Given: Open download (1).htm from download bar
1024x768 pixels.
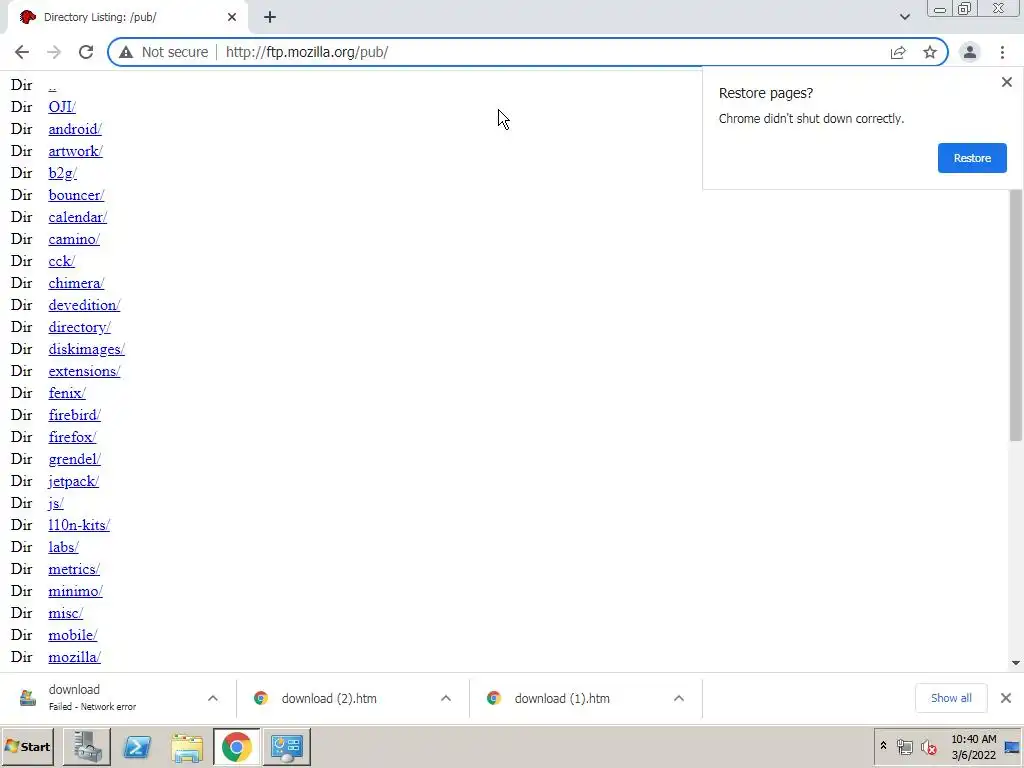Looking at the screenshot, I should [562, 698].
